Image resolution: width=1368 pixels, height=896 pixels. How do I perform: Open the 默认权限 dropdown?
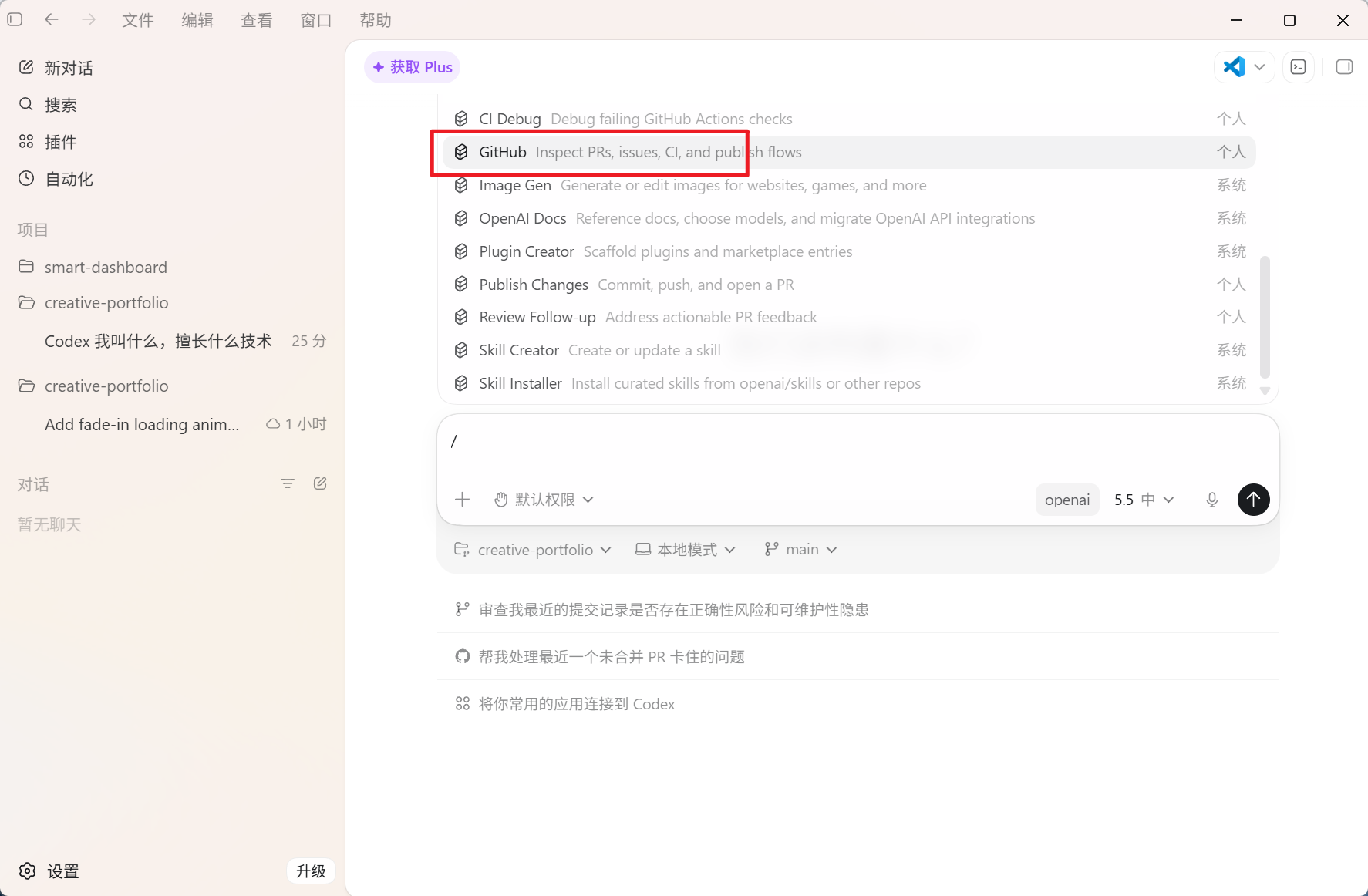[x=544, y=500]
